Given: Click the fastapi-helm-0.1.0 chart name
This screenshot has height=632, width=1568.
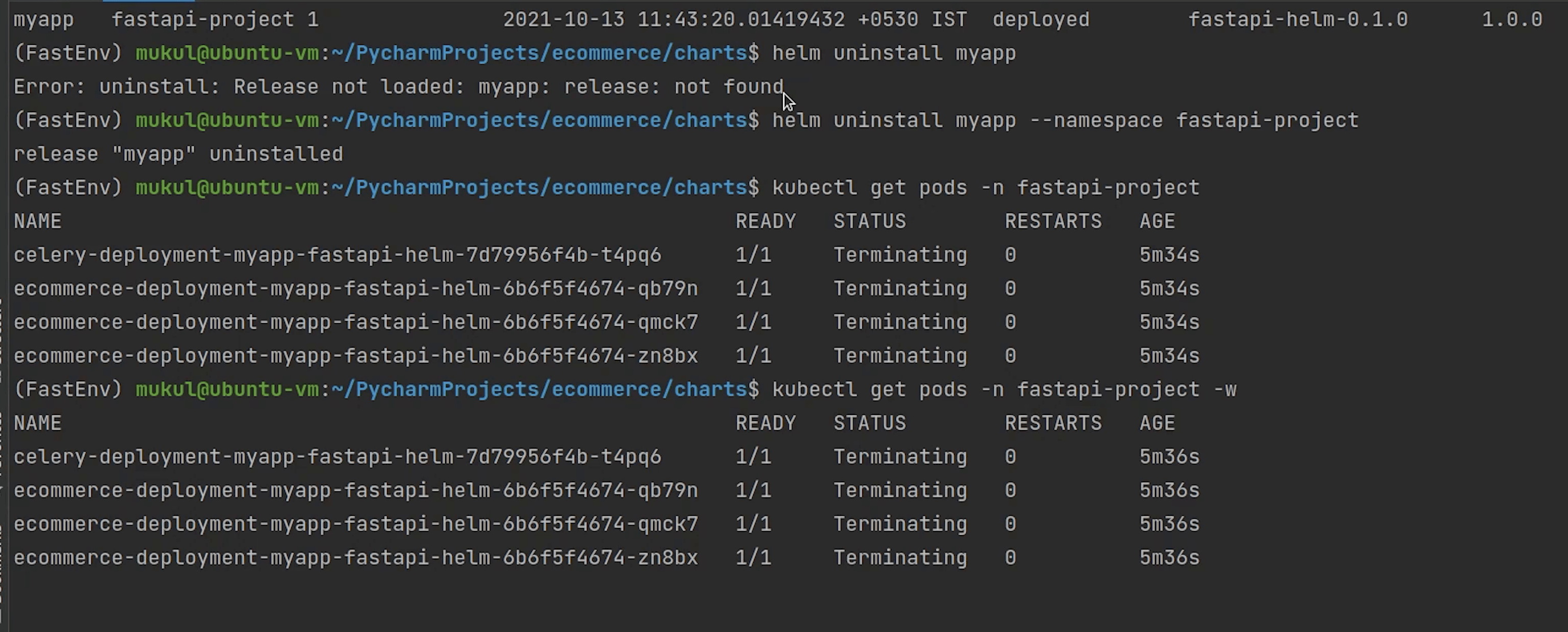Looking at the screenshot, I should [1298, 20].
